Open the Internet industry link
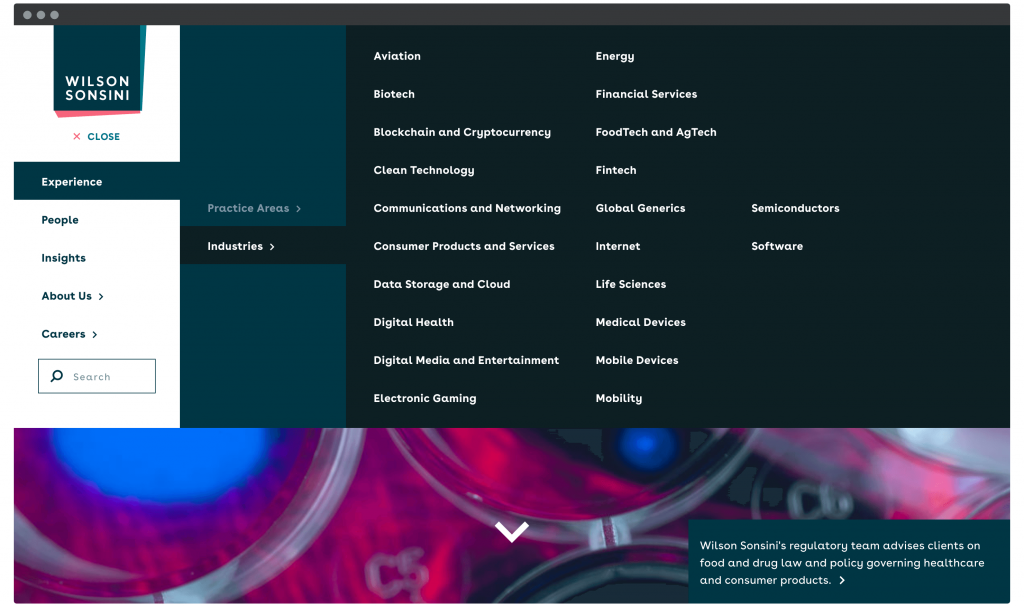The width and height of the screenshot is (1024, 607). click(x=618, y=246)
